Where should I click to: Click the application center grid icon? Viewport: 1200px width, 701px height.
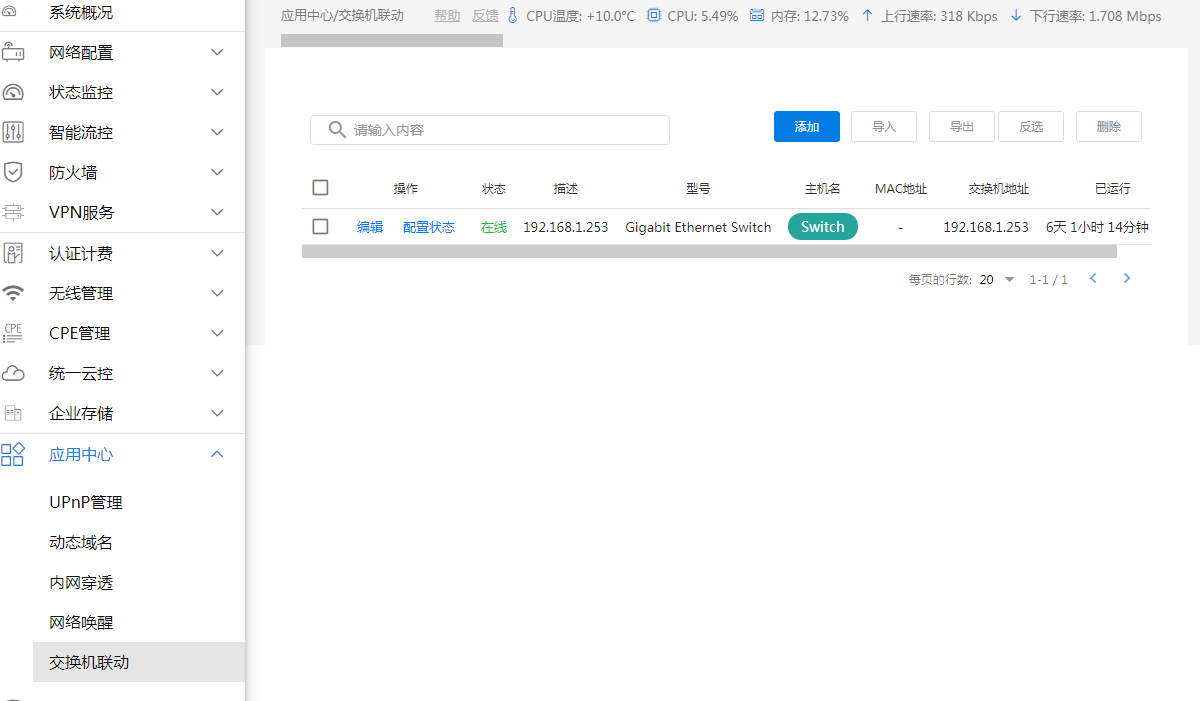click(x=13, y=454)
